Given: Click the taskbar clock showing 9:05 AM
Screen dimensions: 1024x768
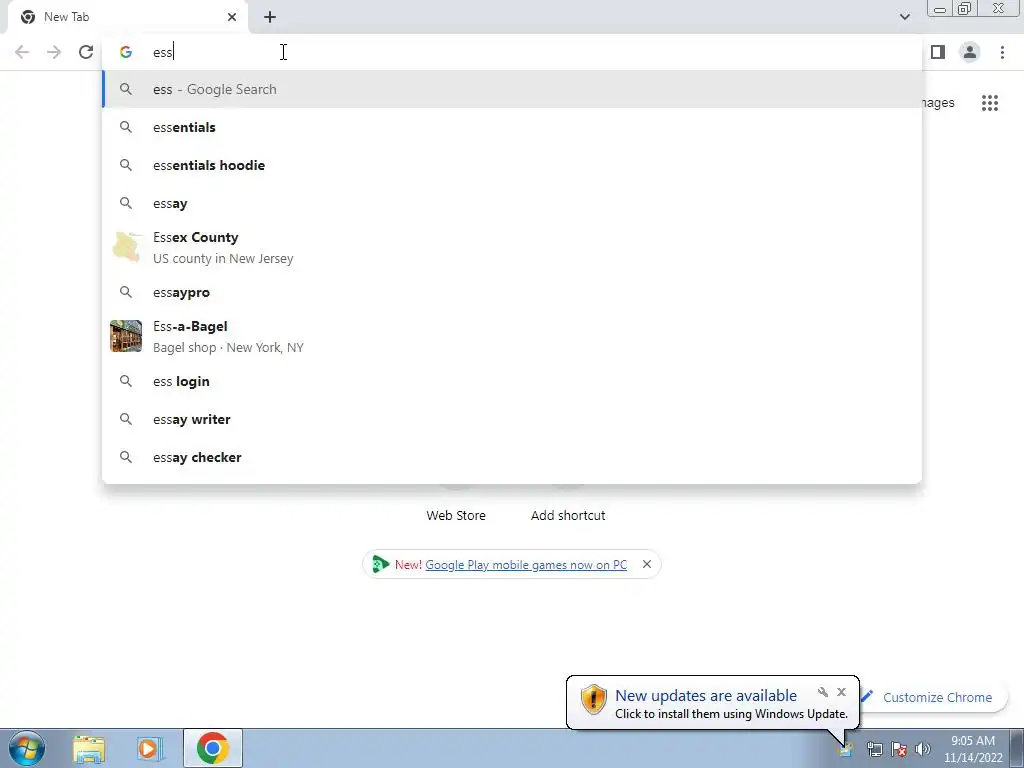Looking at the screenshot, I should click(973, 749).
